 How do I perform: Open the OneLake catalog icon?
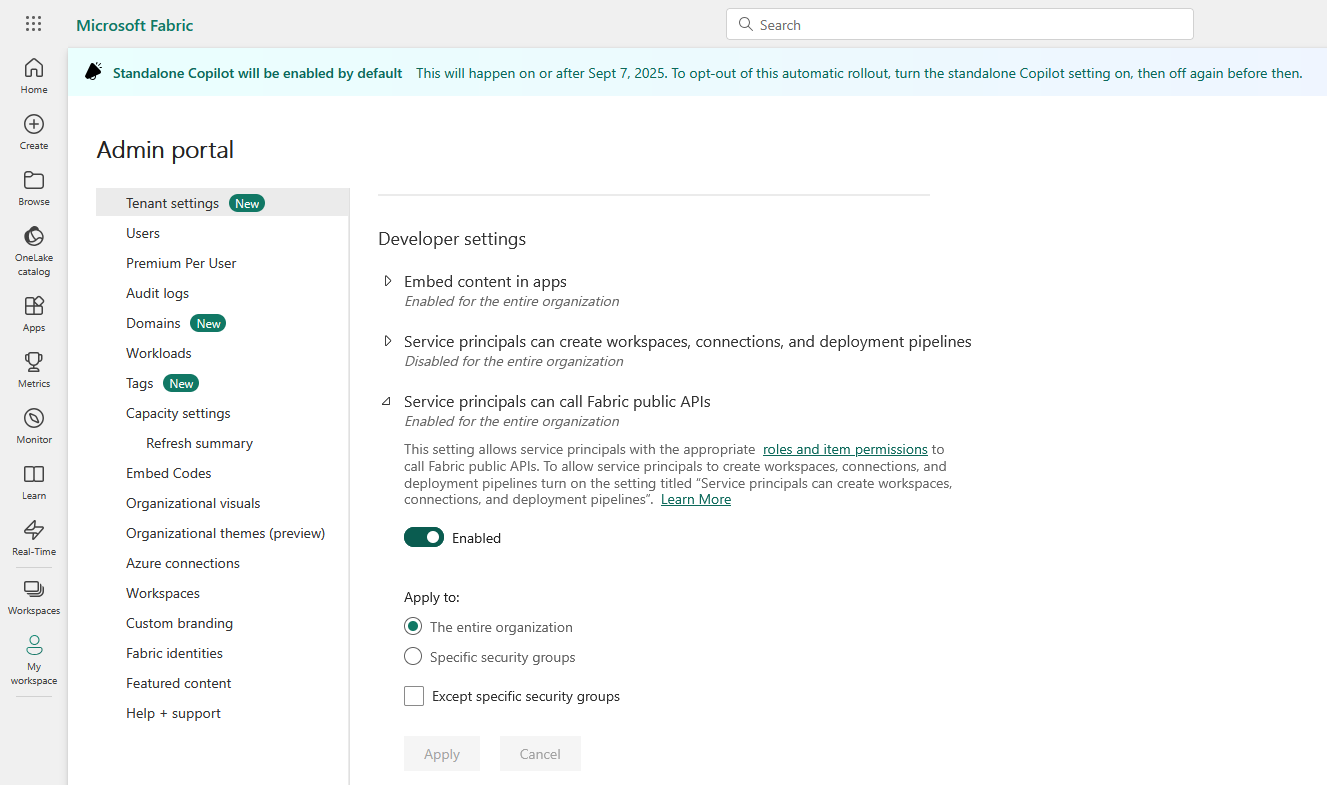[34, 244]
